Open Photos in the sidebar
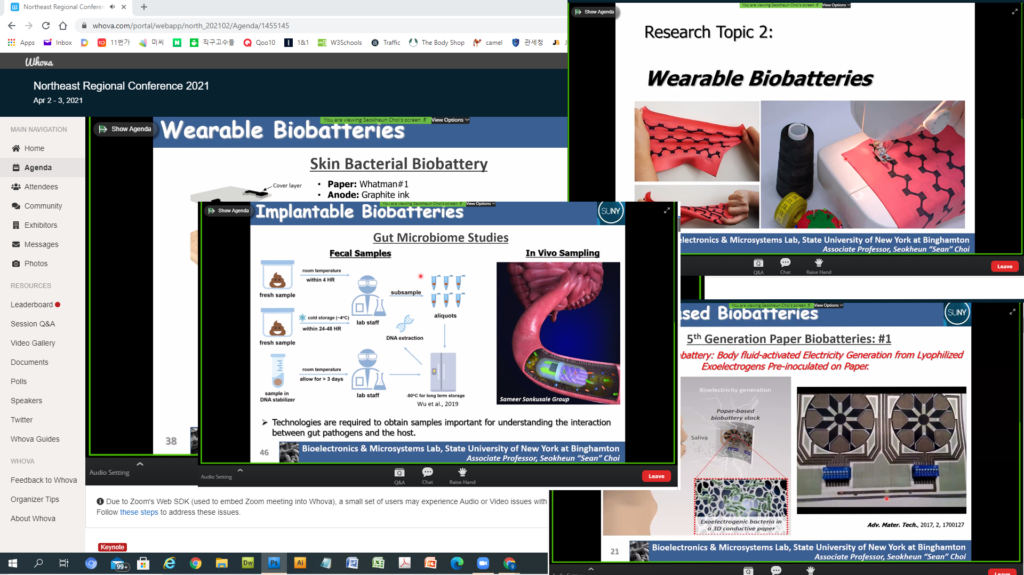Image resolution: width=1024 pixels, height=575 pixels. click(35, 263)
